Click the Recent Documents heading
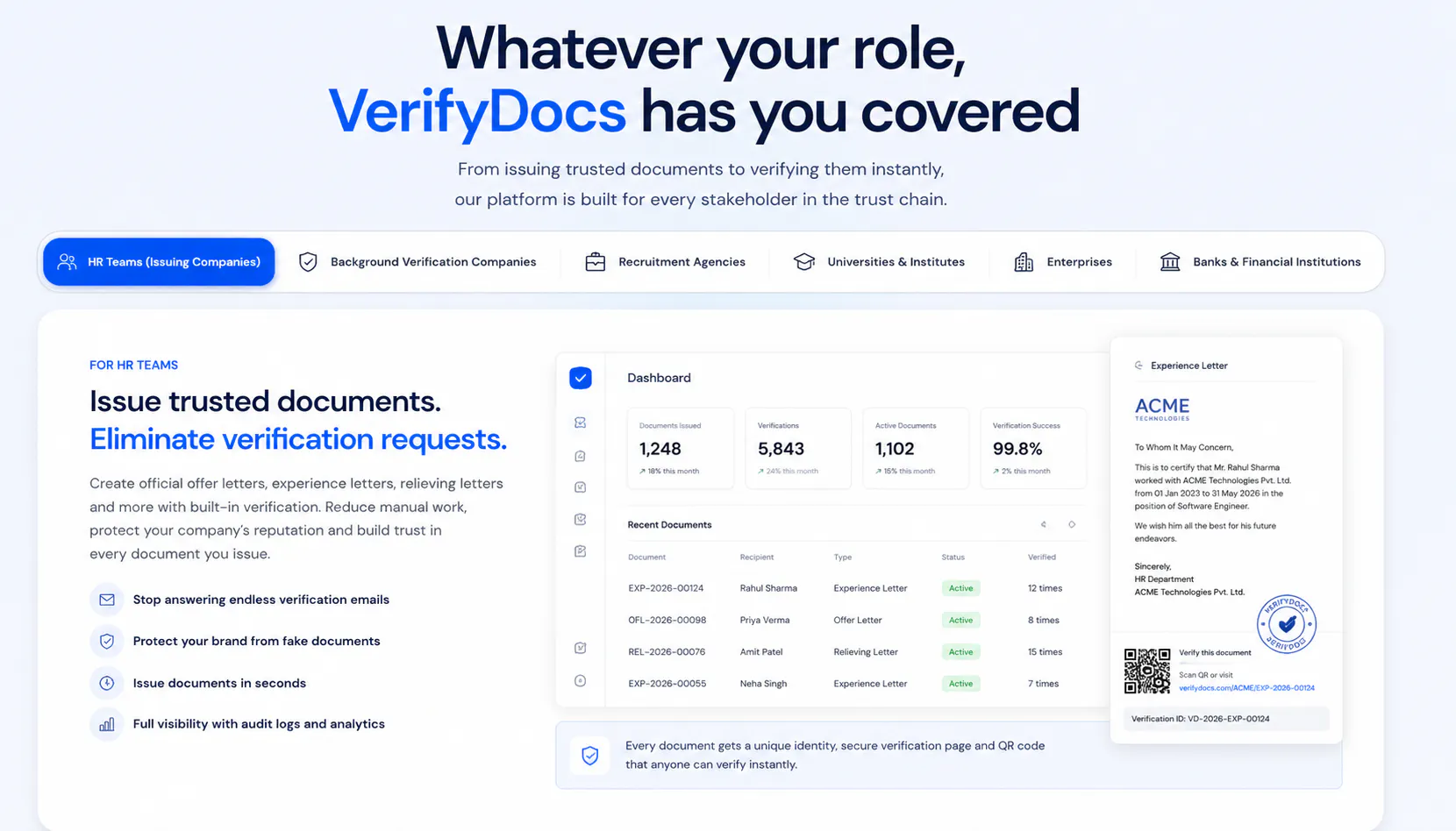 [669, 524]
